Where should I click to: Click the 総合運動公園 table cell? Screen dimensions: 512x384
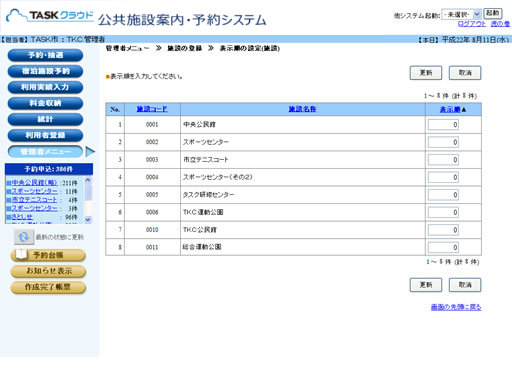(x=303, y=247)
